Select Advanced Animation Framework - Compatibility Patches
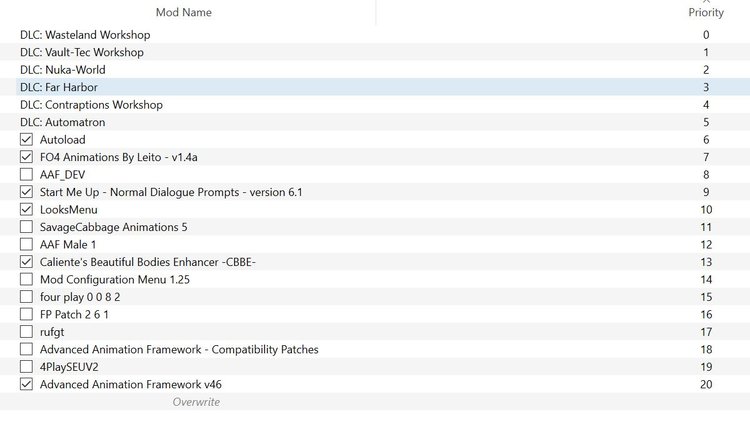The width and height of the screenshot is (750, 427). pos(179,349)
